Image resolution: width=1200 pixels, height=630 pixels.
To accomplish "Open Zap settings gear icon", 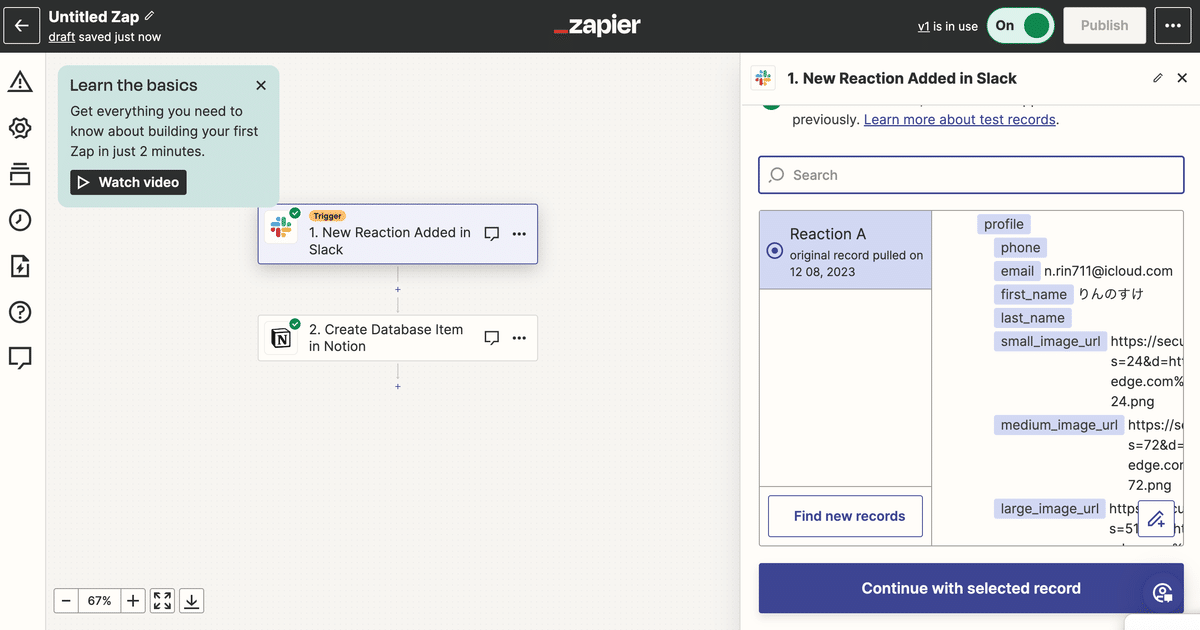I will coord(20,128).
